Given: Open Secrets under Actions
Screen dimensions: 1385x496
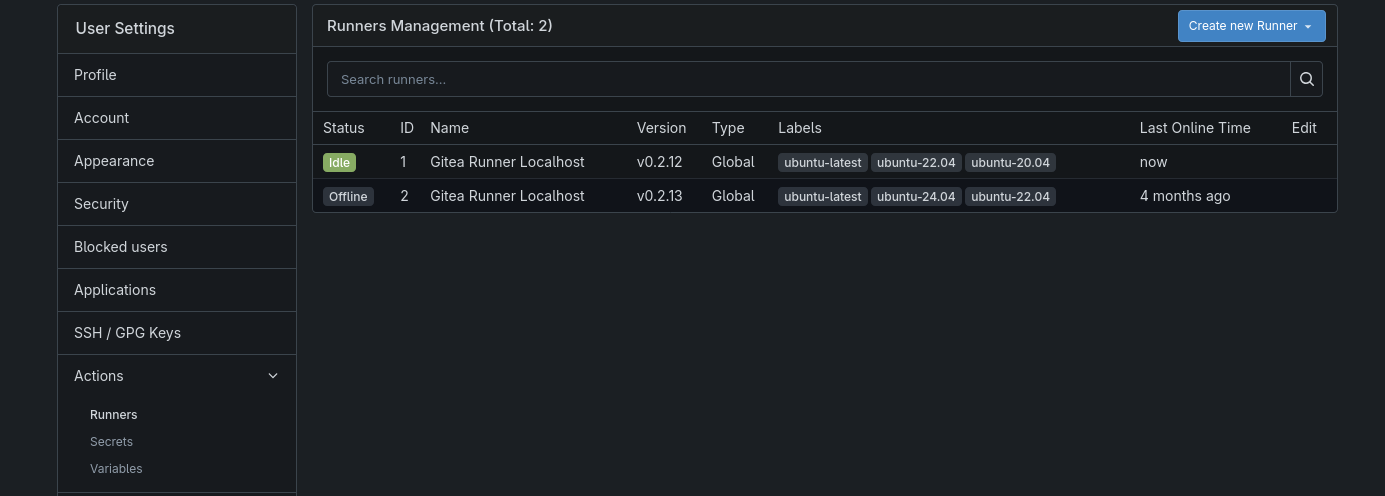Looking at the screenshot, I should pyautogui.click(x=111, y=442).
